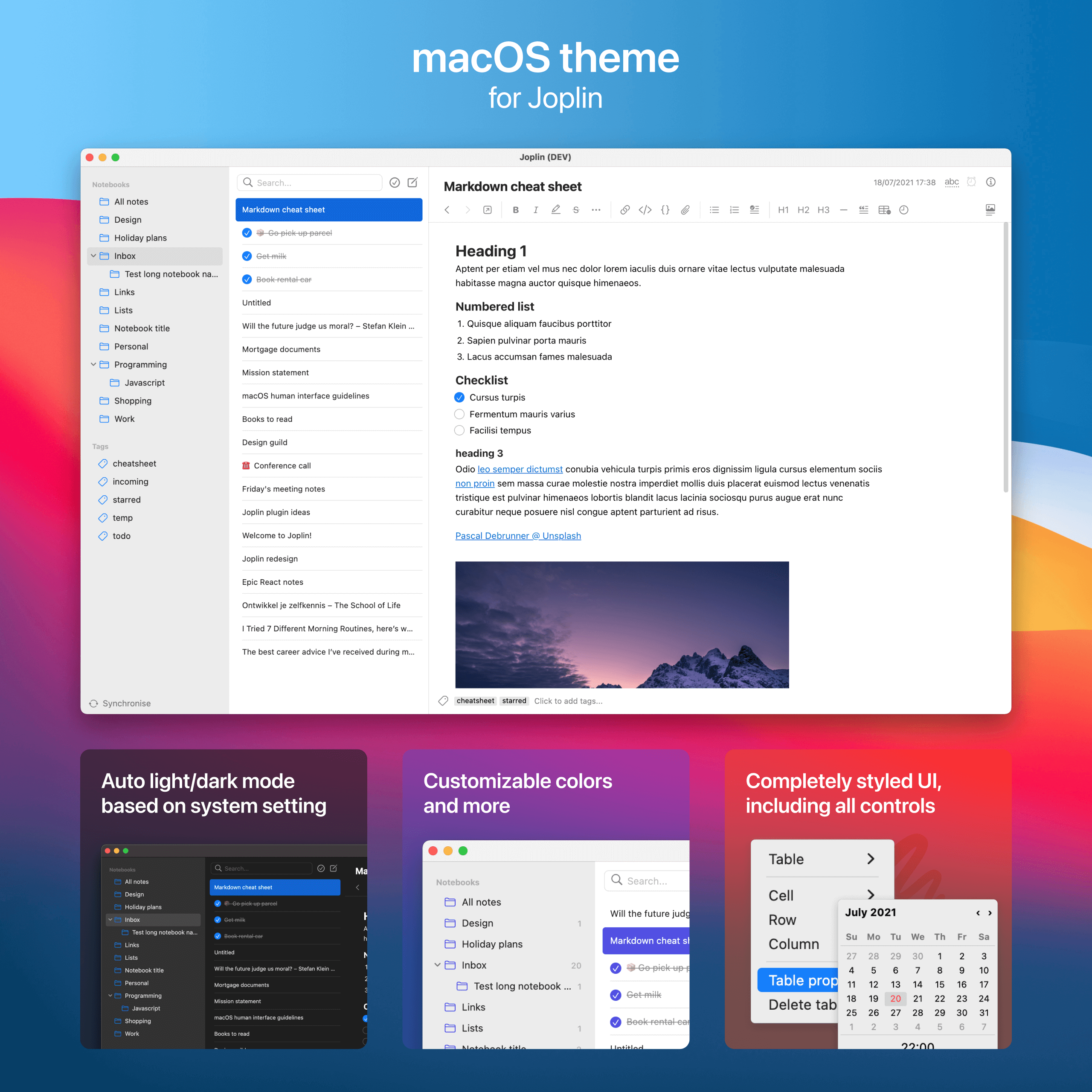
Task: Collapse Programming in dark mode preview
Action: click(x=110, y=995)
